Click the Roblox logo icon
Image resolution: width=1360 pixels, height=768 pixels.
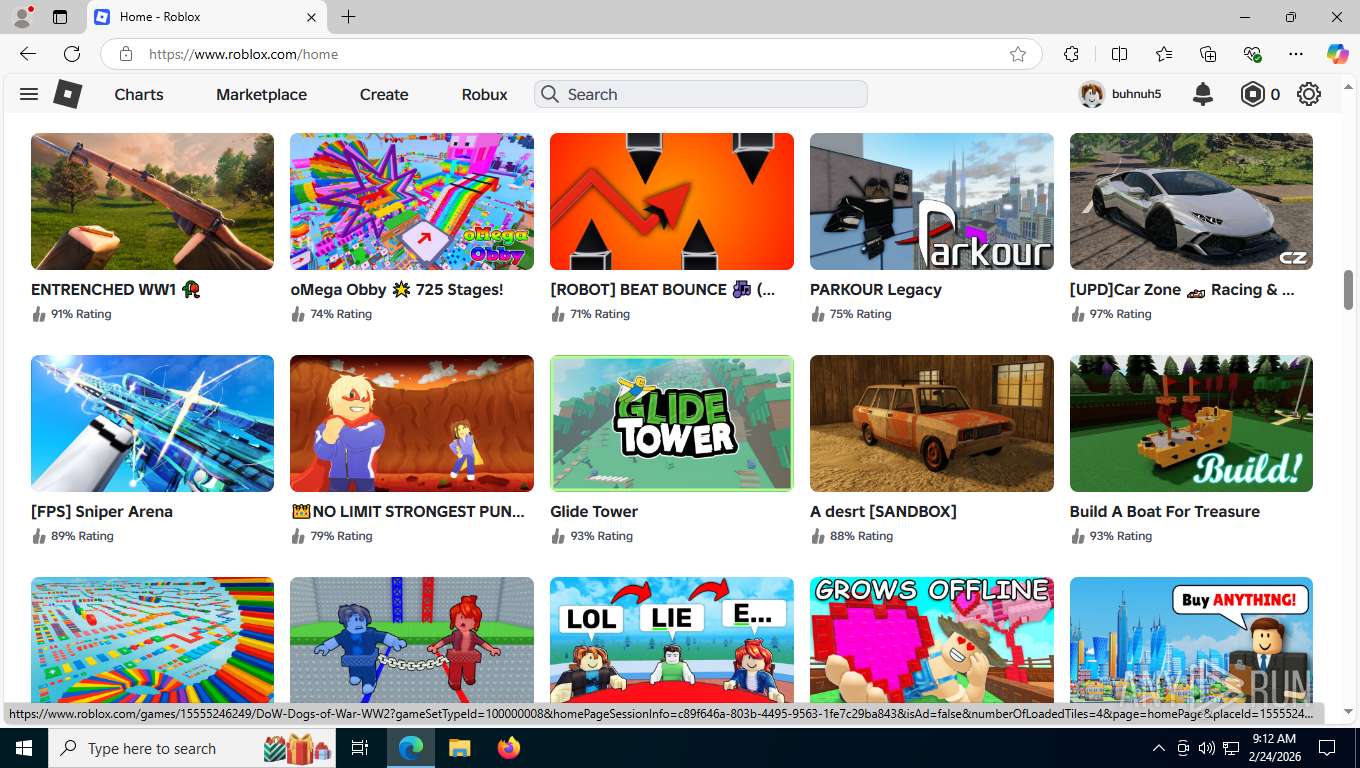[x=67, y=94]
